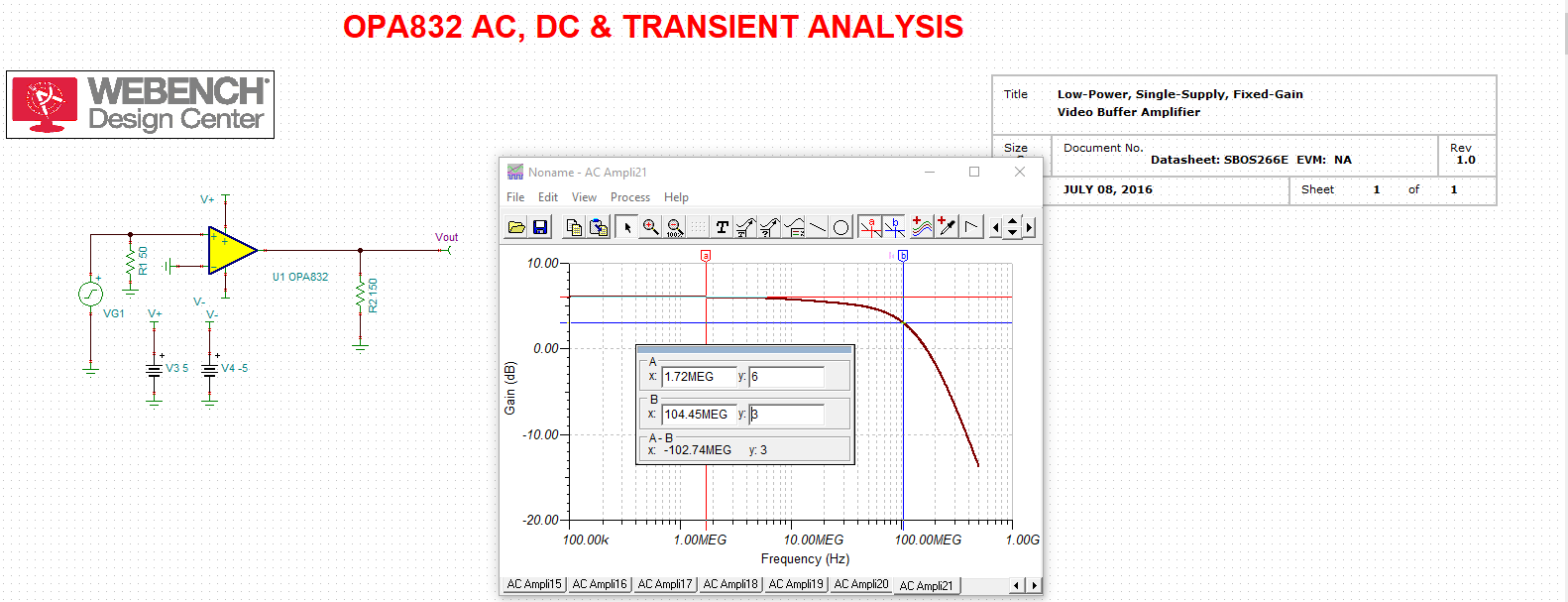Image resolution: width=1568 pixels, height=602 pixels.
Task: Click the add more curves icon
Action: 922,227
